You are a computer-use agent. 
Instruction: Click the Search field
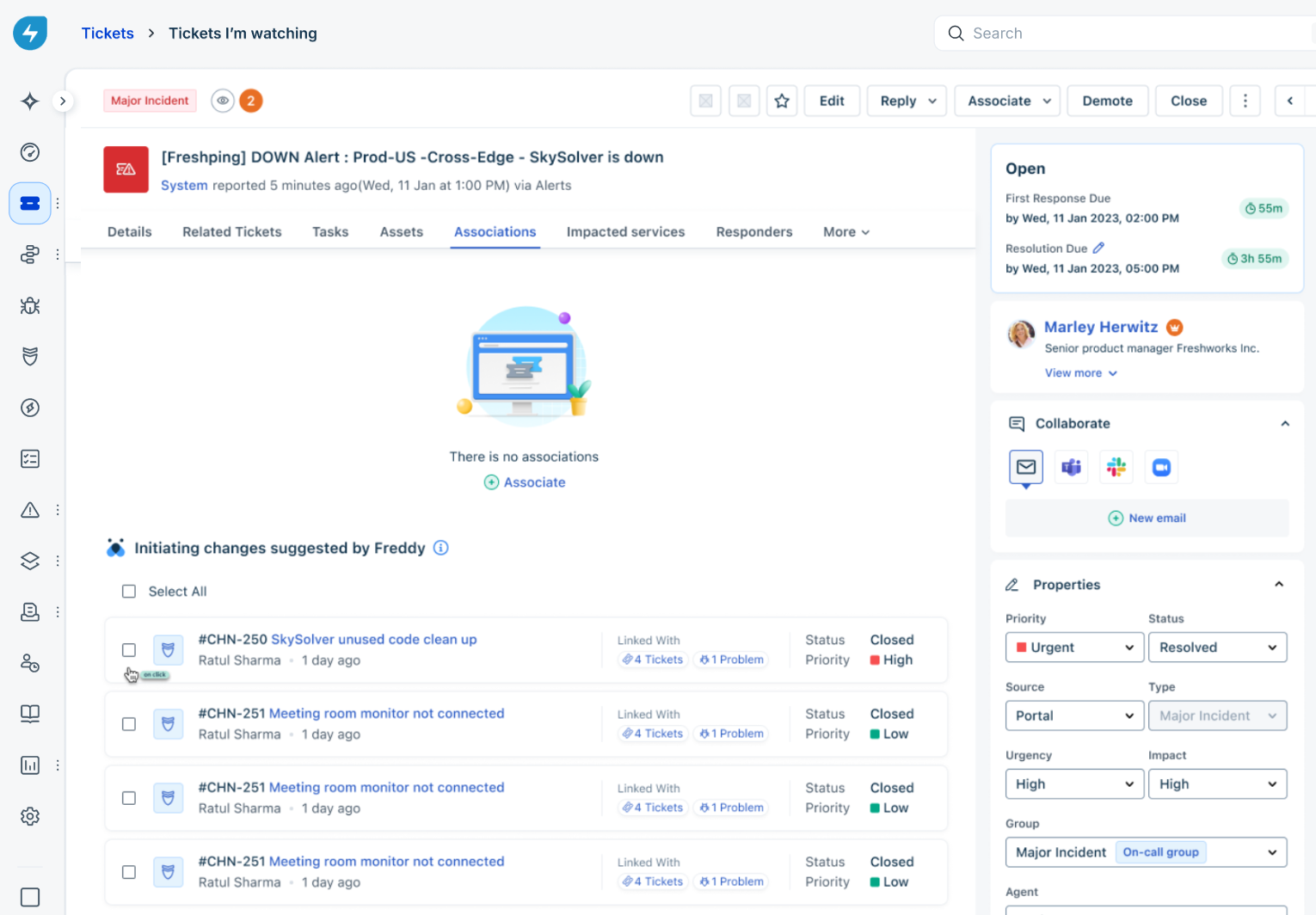tap(1125, 34)
